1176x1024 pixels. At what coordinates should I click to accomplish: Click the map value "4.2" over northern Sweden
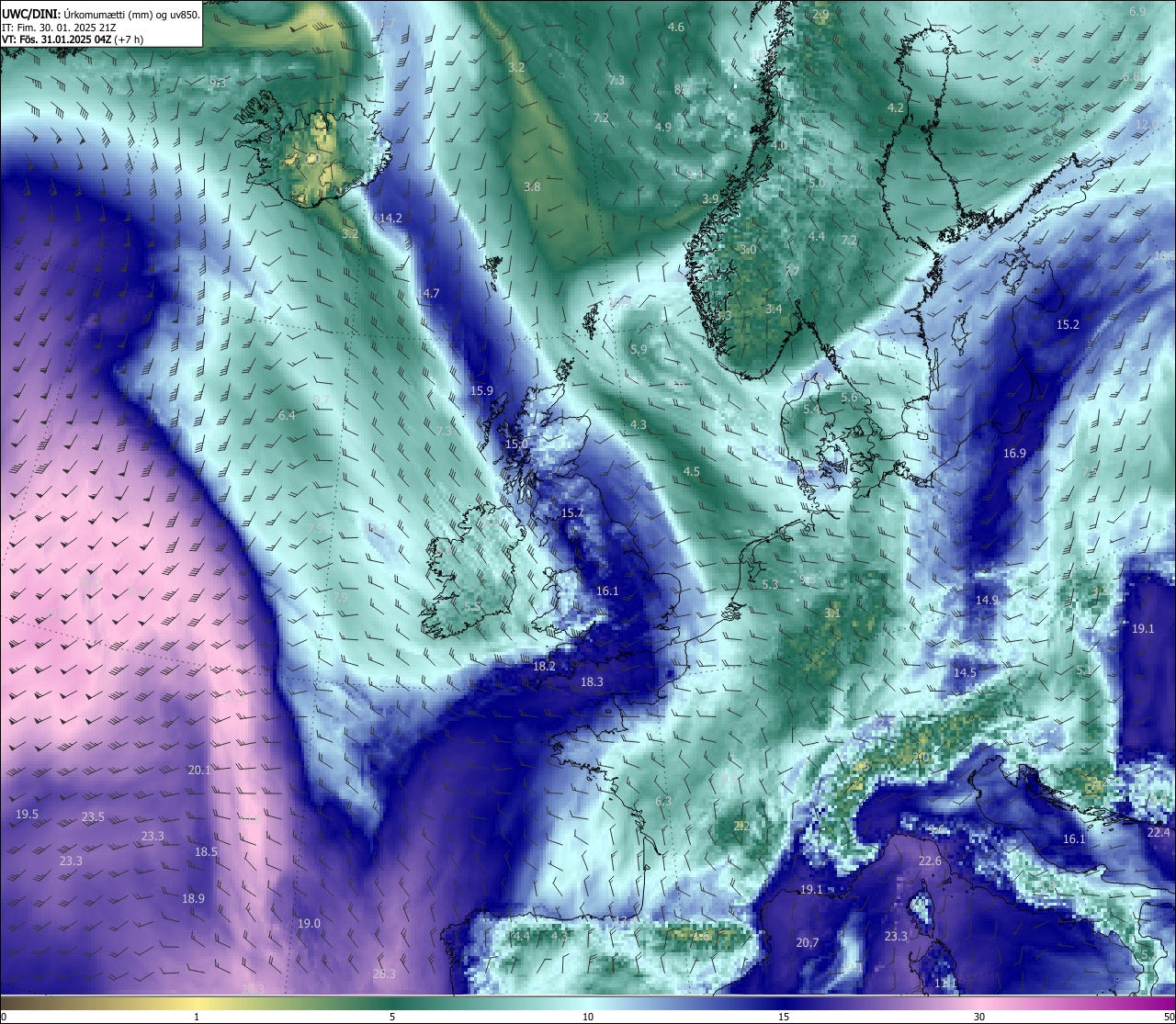pos(895,107)
